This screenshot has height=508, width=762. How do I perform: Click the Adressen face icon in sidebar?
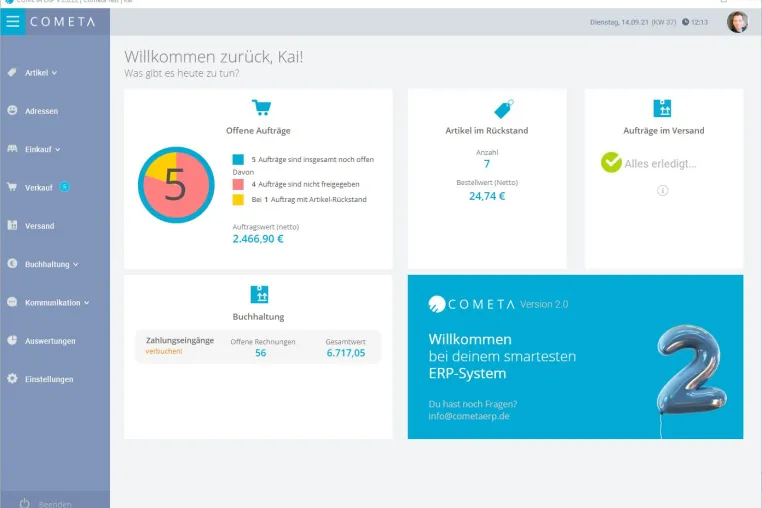tap(12, 110)
